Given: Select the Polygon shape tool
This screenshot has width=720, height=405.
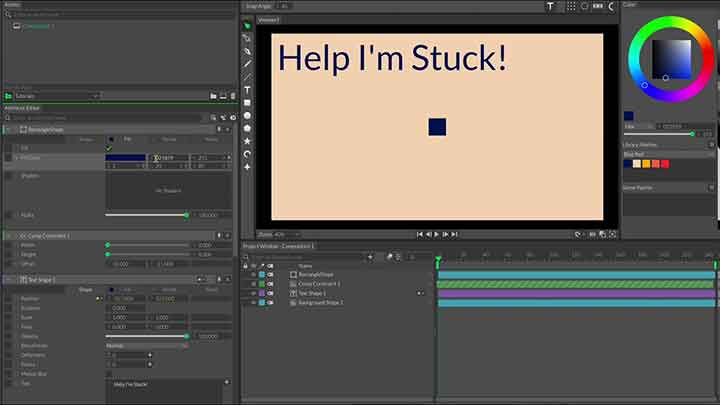Looking at the screenshot, I should (x=247, y=129).
